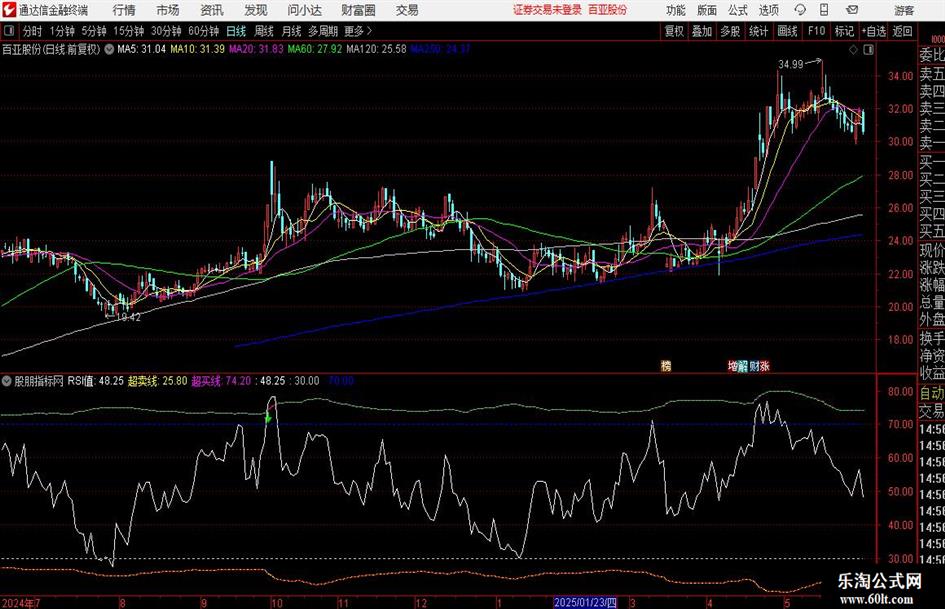Click the 返回 back button

pos(902,31)
